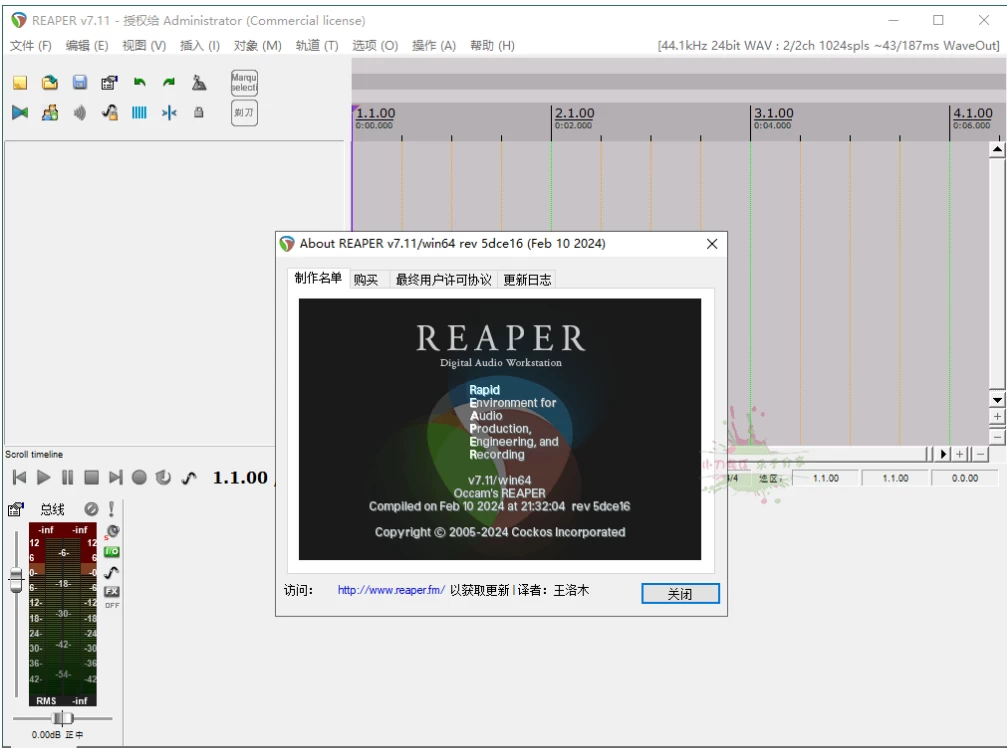Viewport: 1007px width, 748px height.
Task: Open the master track FX chain
Action: tap(113, 591)
